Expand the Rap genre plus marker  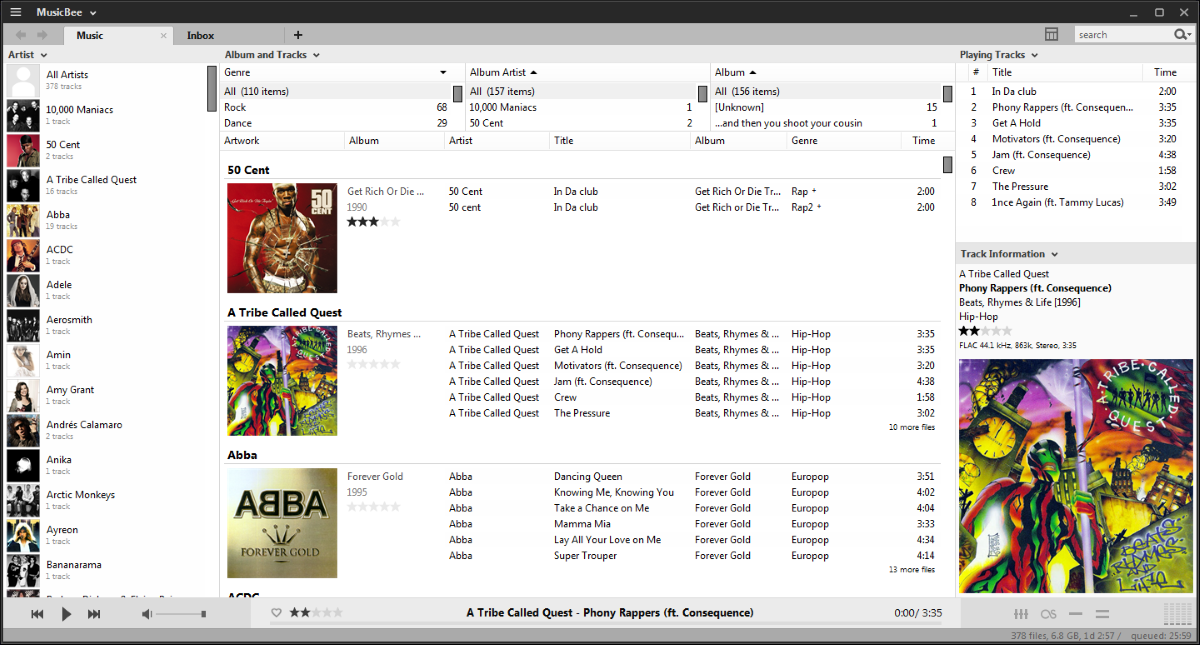(813, 191)
